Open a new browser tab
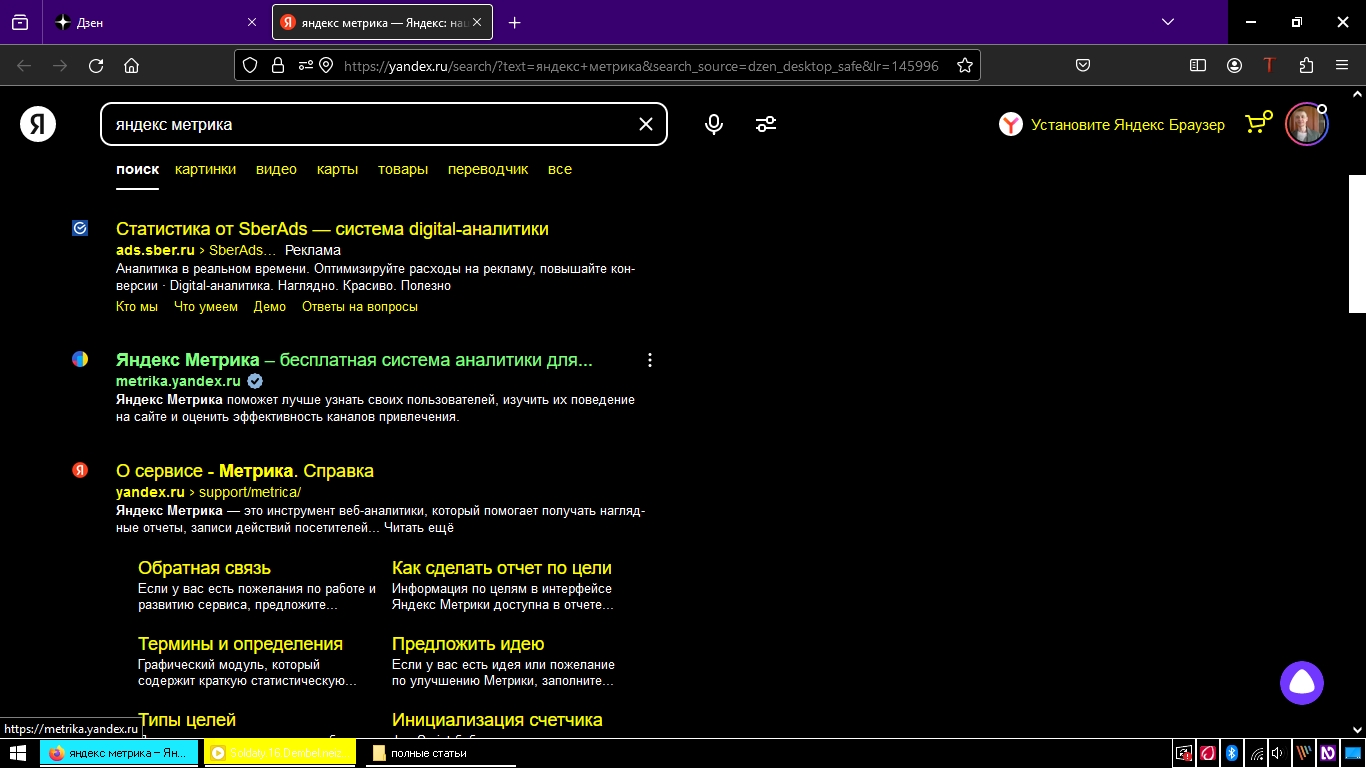Viewport: 1366px width, 768px height. pos(514,22)
